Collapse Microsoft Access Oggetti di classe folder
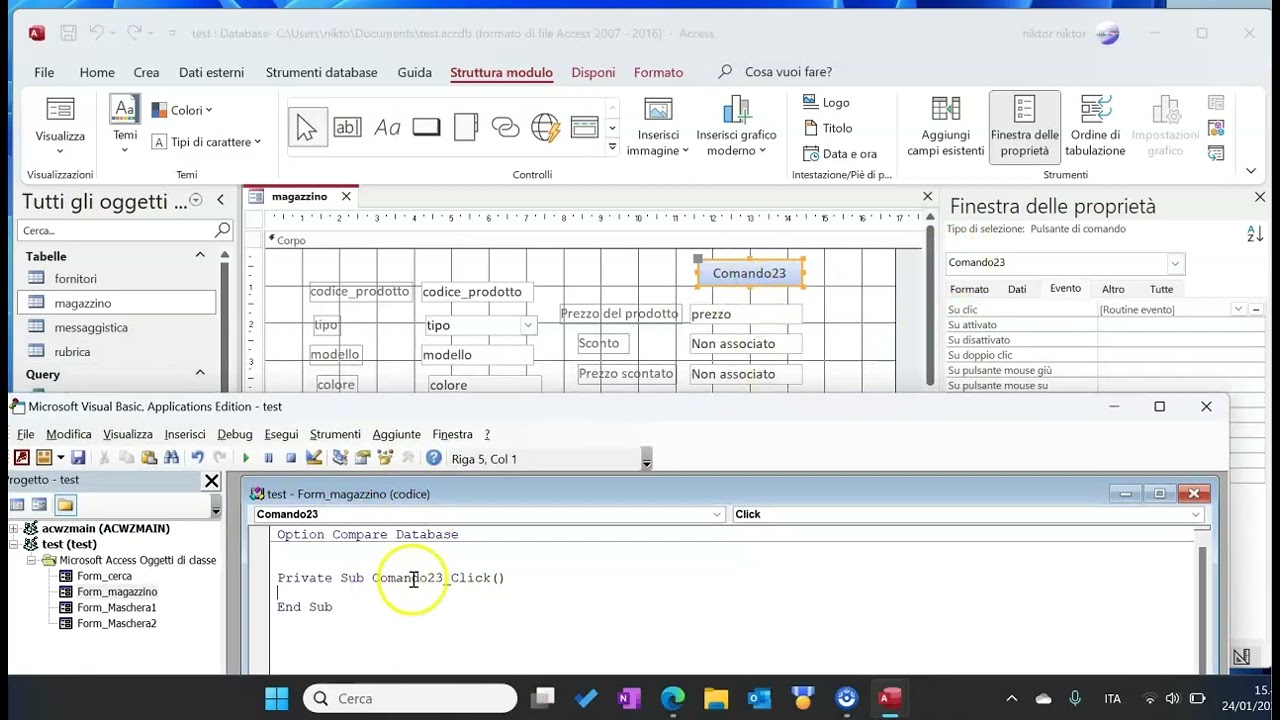1280x720 pixels. pos(31,560)
